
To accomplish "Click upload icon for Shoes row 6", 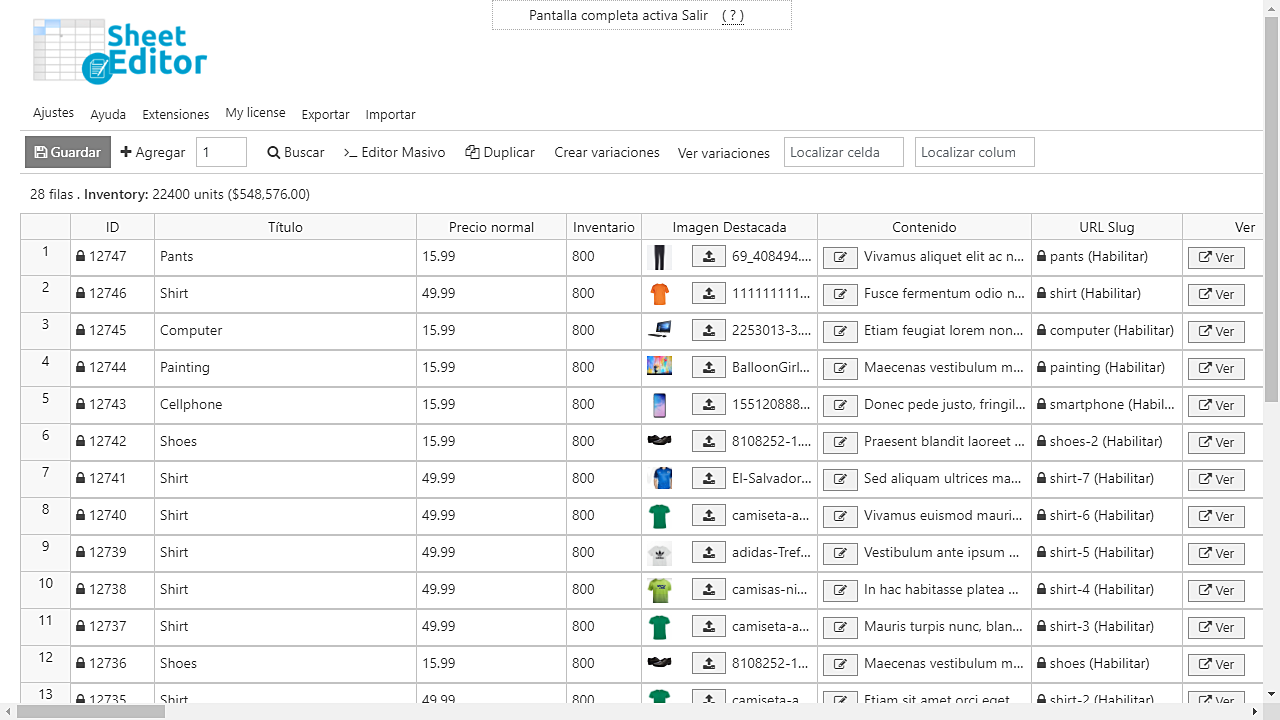I will point(708,442).
